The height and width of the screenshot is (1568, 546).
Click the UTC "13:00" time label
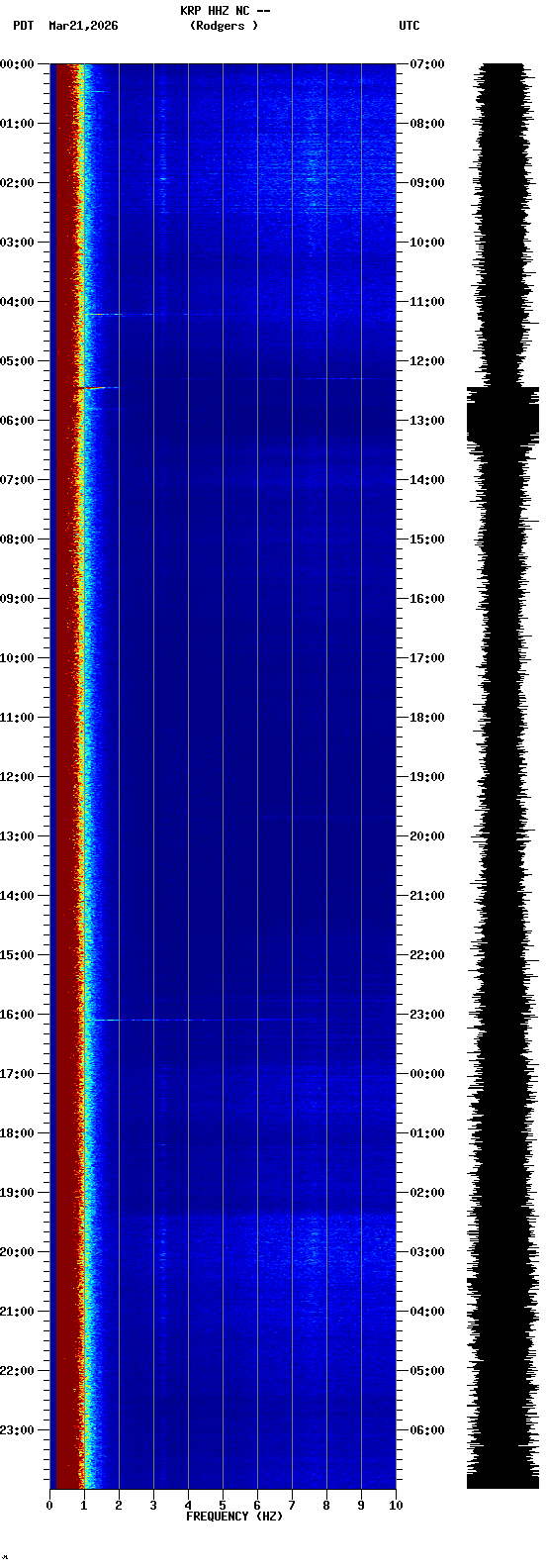427,421
